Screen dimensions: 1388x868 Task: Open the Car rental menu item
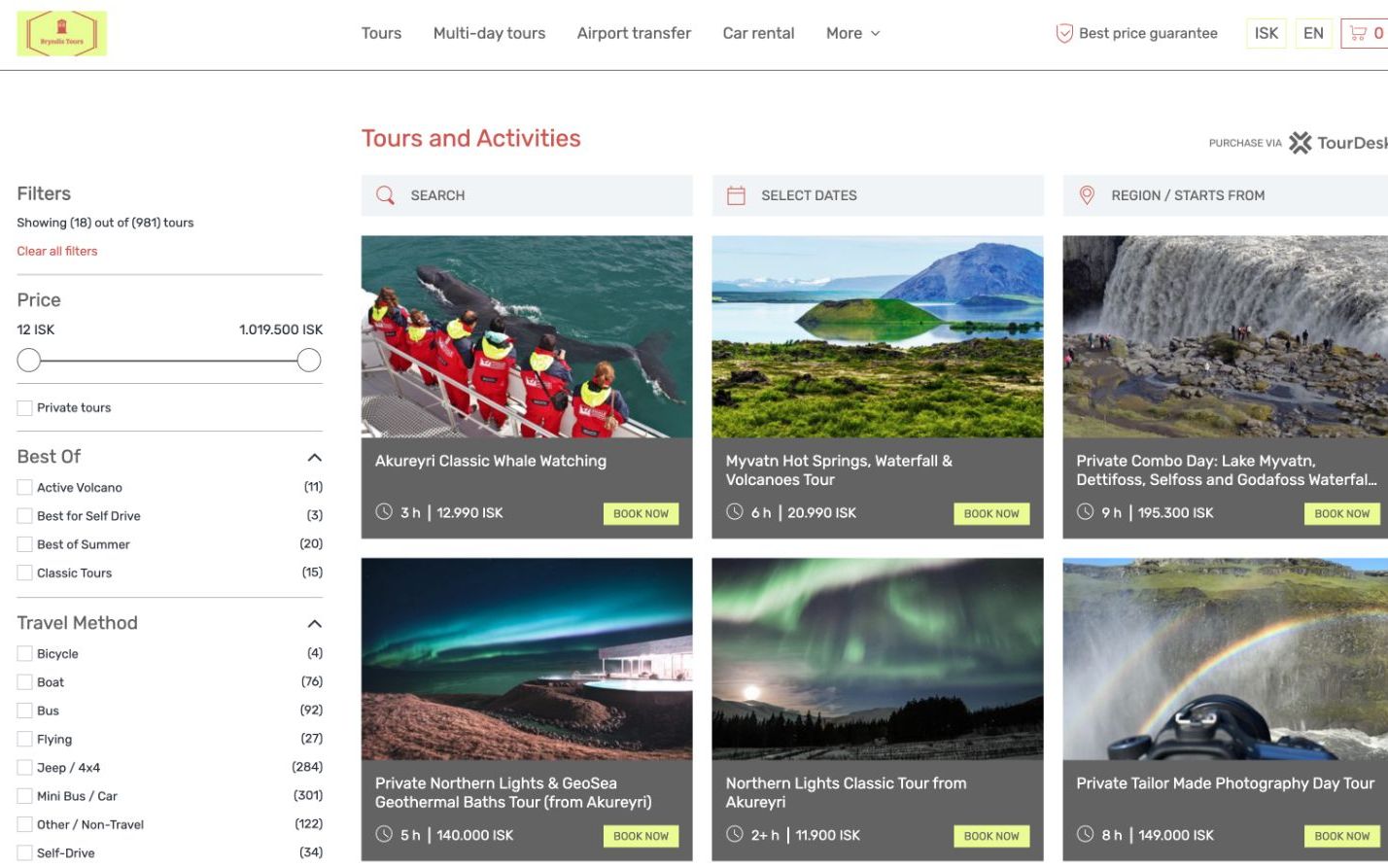pos(758,33)
